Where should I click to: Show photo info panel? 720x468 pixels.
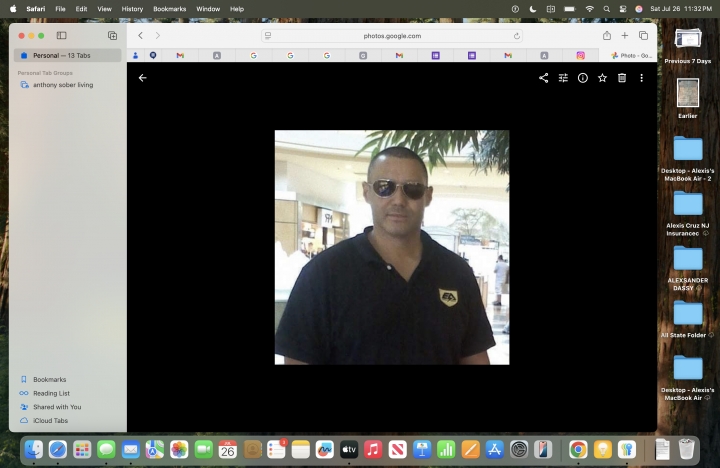(x=583, y=77)
